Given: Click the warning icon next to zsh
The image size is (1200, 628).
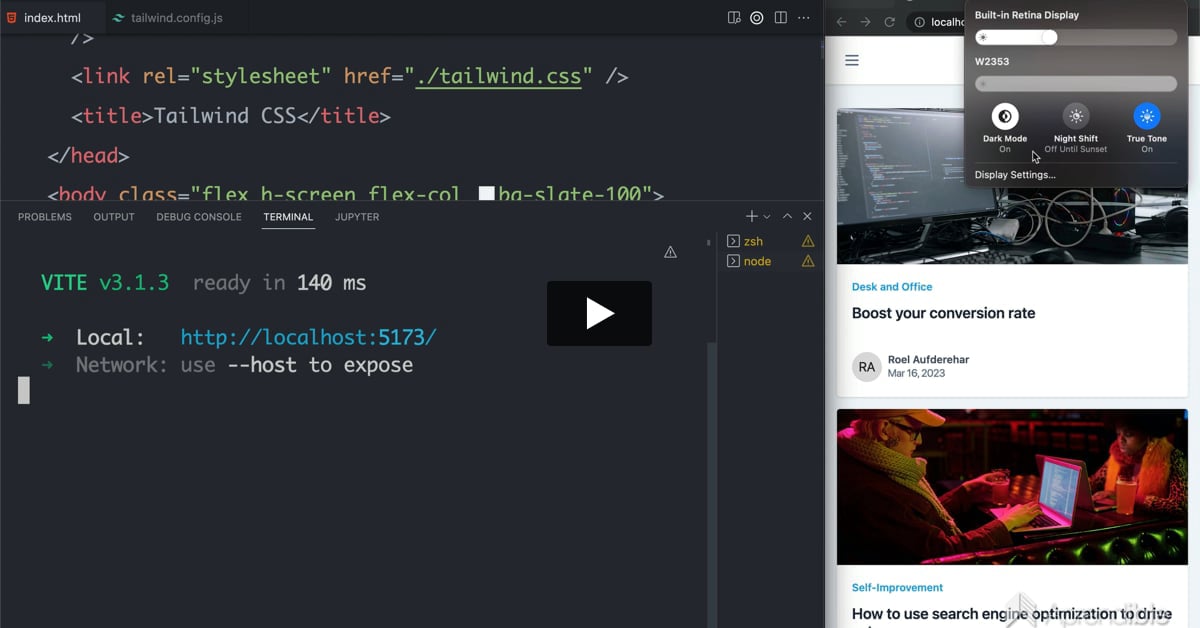Looking at the screenshot, I should pyautogui.click(x=808, y=241).
